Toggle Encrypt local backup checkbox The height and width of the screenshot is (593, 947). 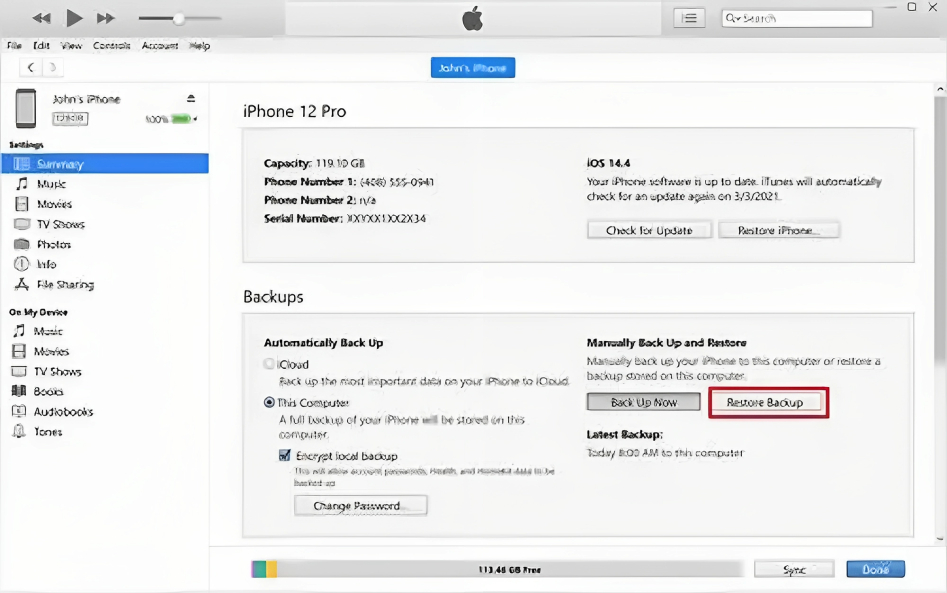coord(284,455)
